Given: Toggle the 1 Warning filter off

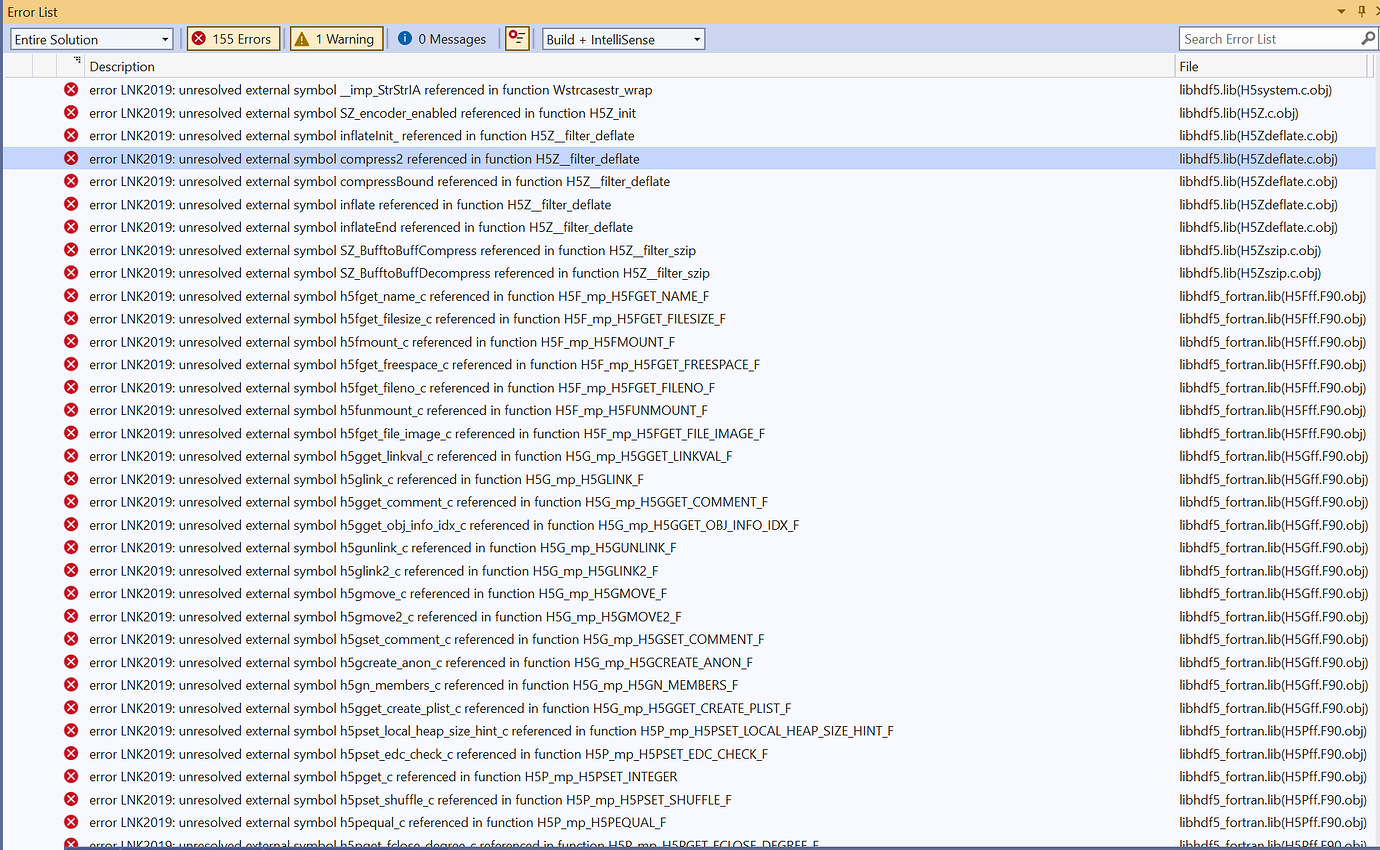Looking at the screenshot, I should [x=336, y=38].
